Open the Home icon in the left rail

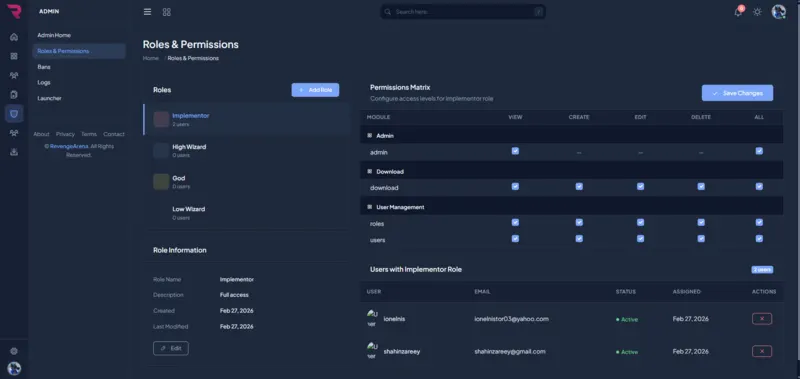tap(14, 37)
